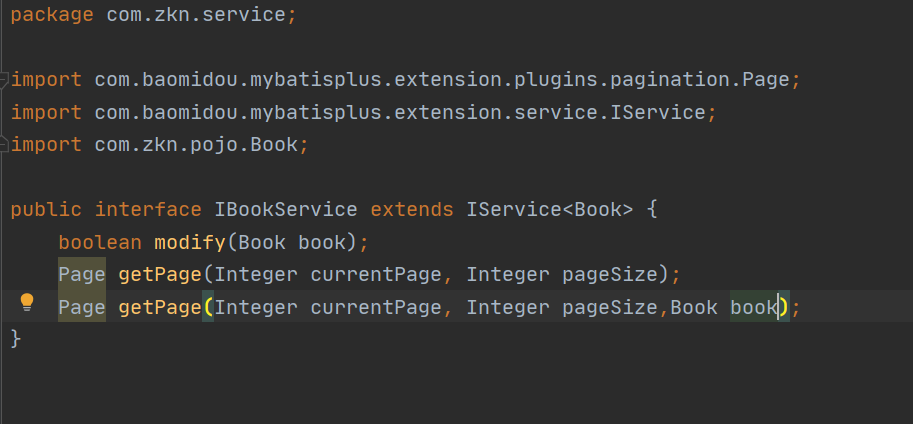This screenshot has height=424, width=913.
Task: Click the closing curly brace of interface
Action: [x=15, y=339]
